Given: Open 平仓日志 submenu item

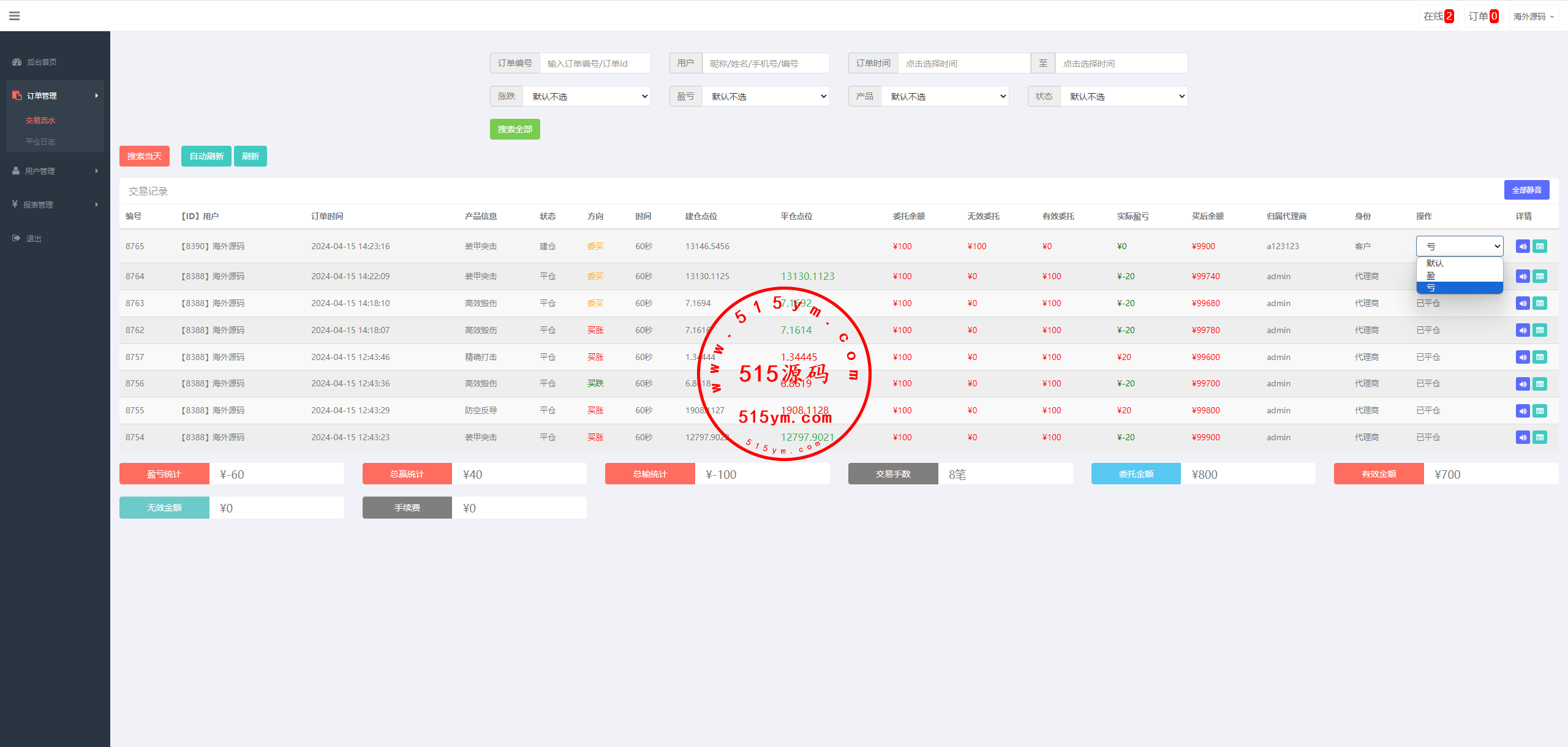Looking at the screenshot, I should coord(40,141).
